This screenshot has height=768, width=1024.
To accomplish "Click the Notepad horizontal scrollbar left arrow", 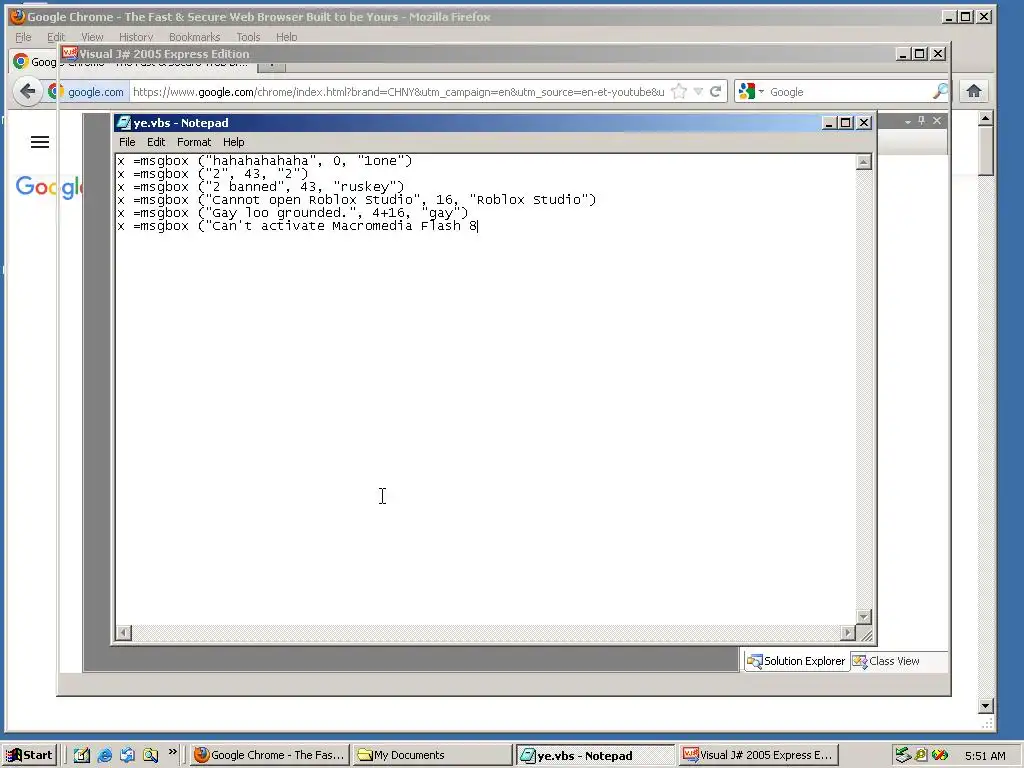I will [123, 632].
